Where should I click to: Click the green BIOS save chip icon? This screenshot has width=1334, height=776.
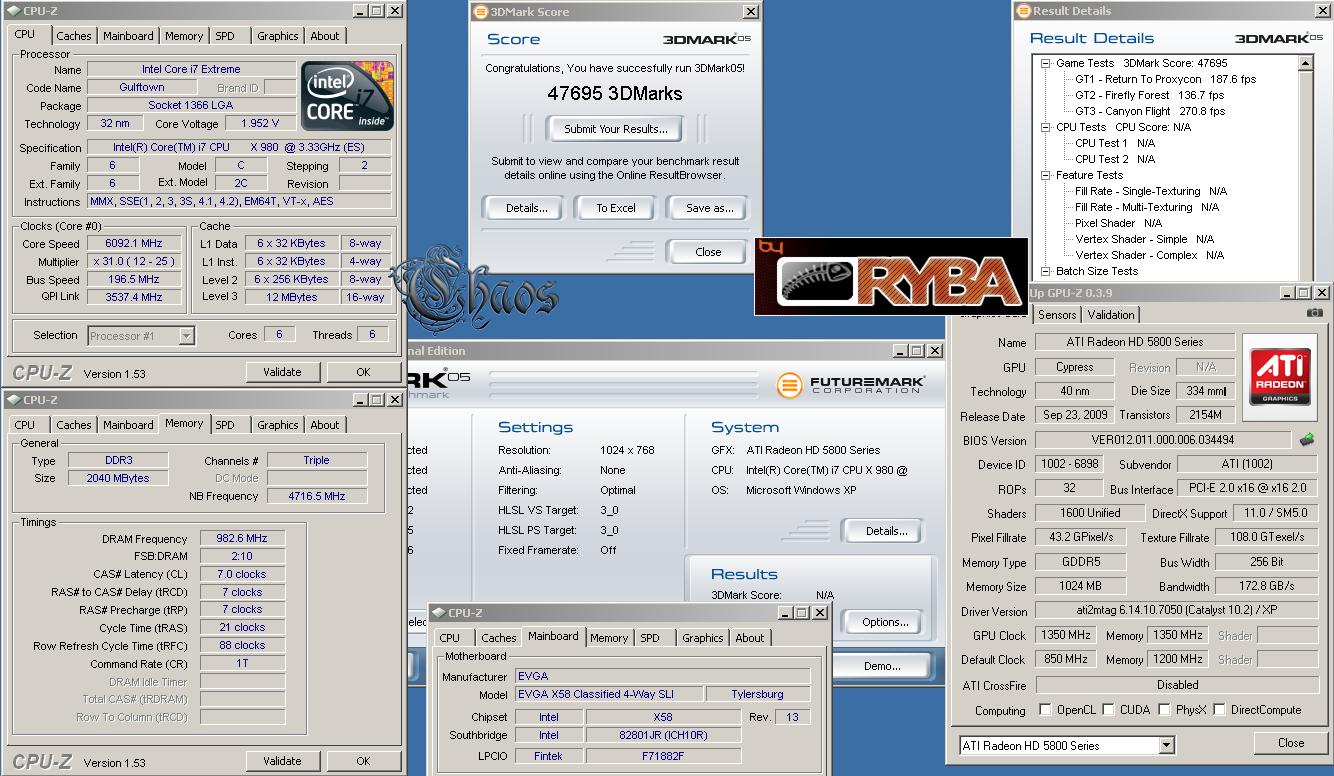pos(1307,439)
